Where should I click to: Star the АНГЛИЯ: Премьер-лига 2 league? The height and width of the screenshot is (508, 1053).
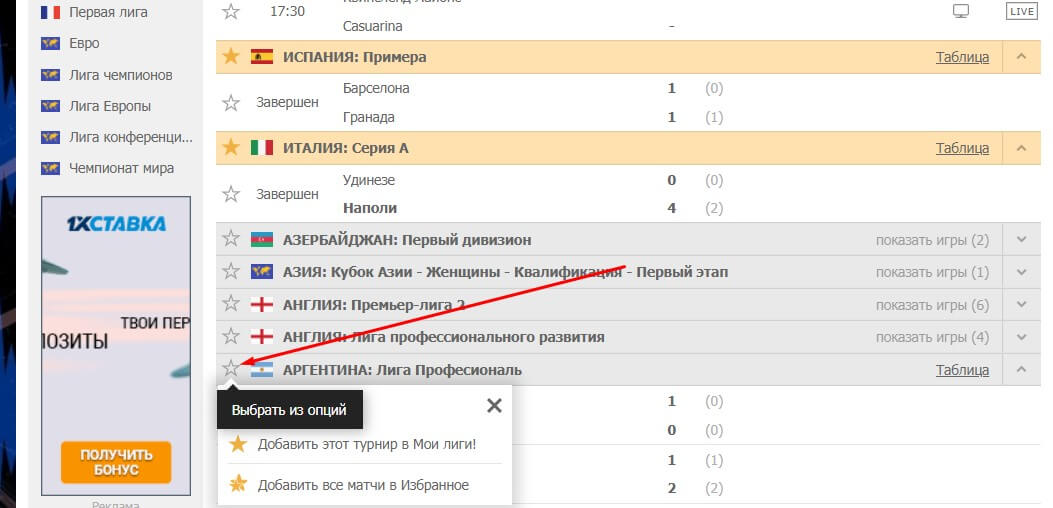click(231, 304)
